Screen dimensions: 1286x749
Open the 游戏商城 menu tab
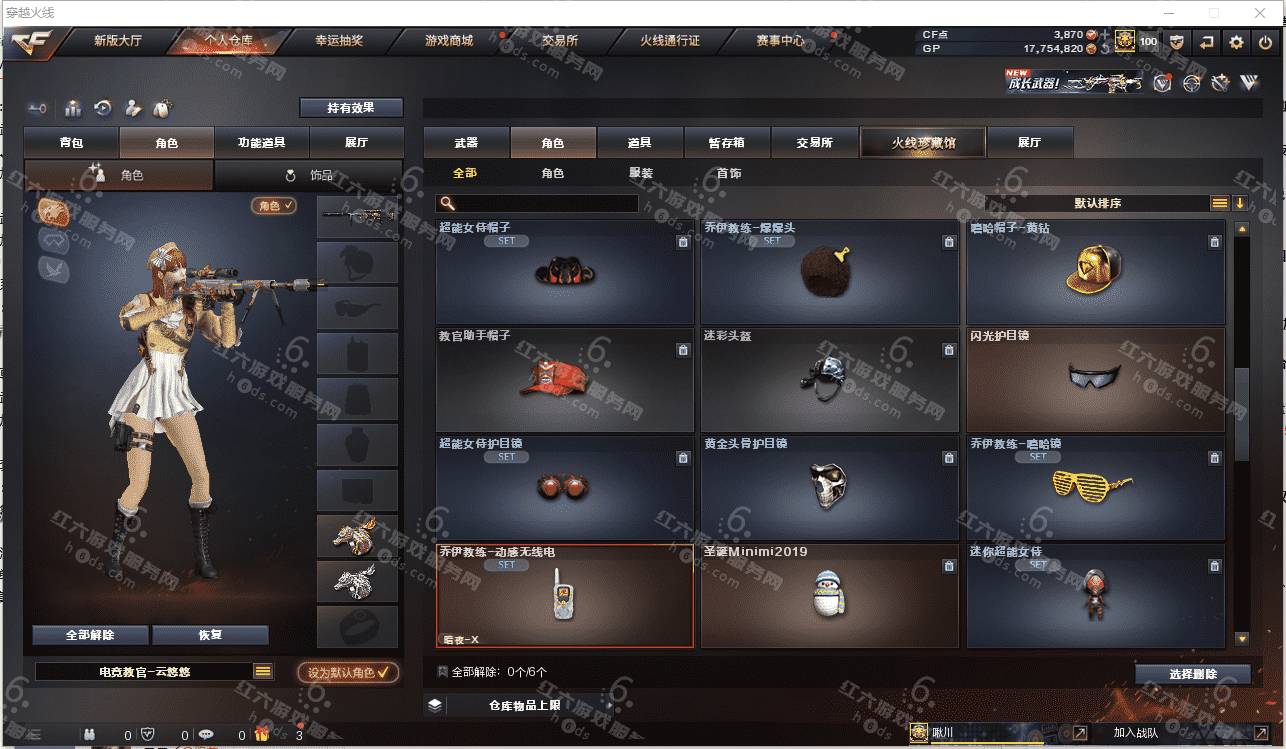(449, 41)
